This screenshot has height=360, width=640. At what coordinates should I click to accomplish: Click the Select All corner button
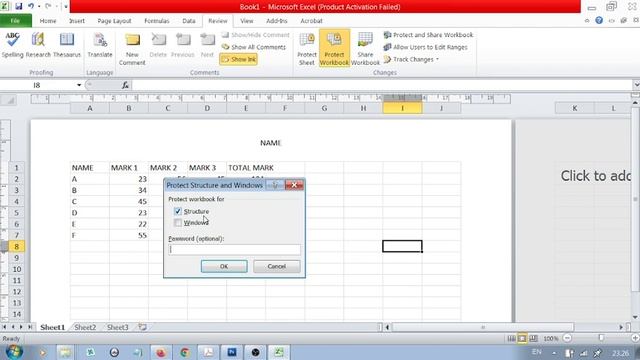(x=9, y=100)
